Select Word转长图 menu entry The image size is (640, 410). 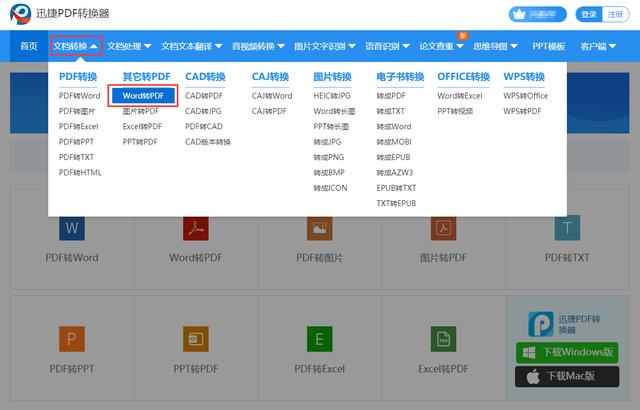(x=334, y=111)
